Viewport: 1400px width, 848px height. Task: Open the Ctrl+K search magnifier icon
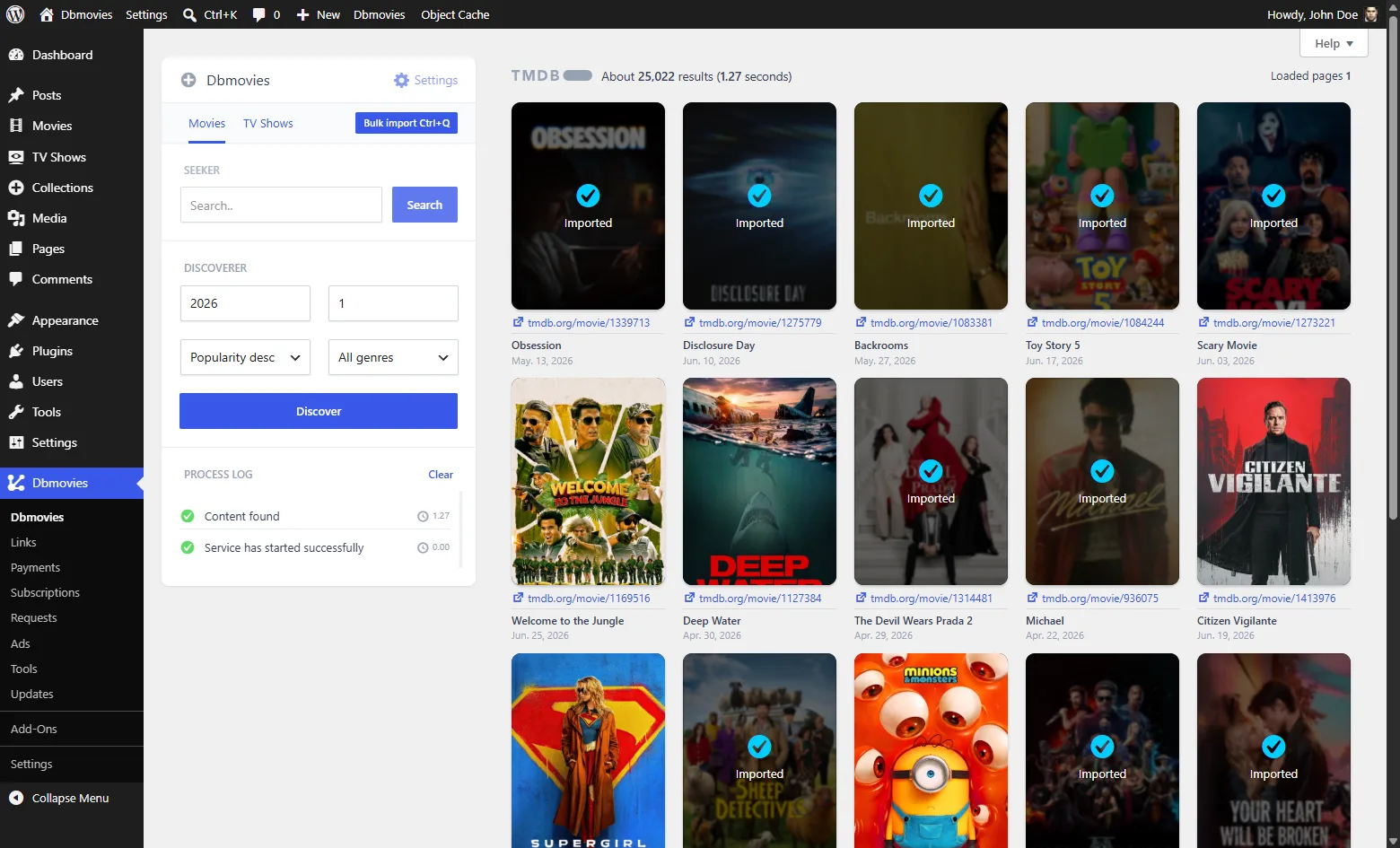tap(189, 14)
